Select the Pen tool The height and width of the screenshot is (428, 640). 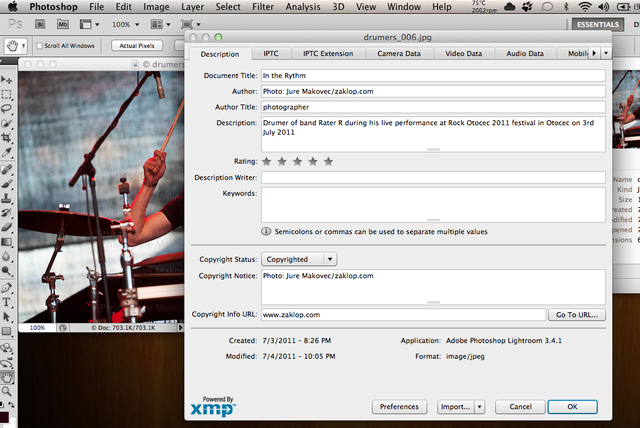[6, 288]
